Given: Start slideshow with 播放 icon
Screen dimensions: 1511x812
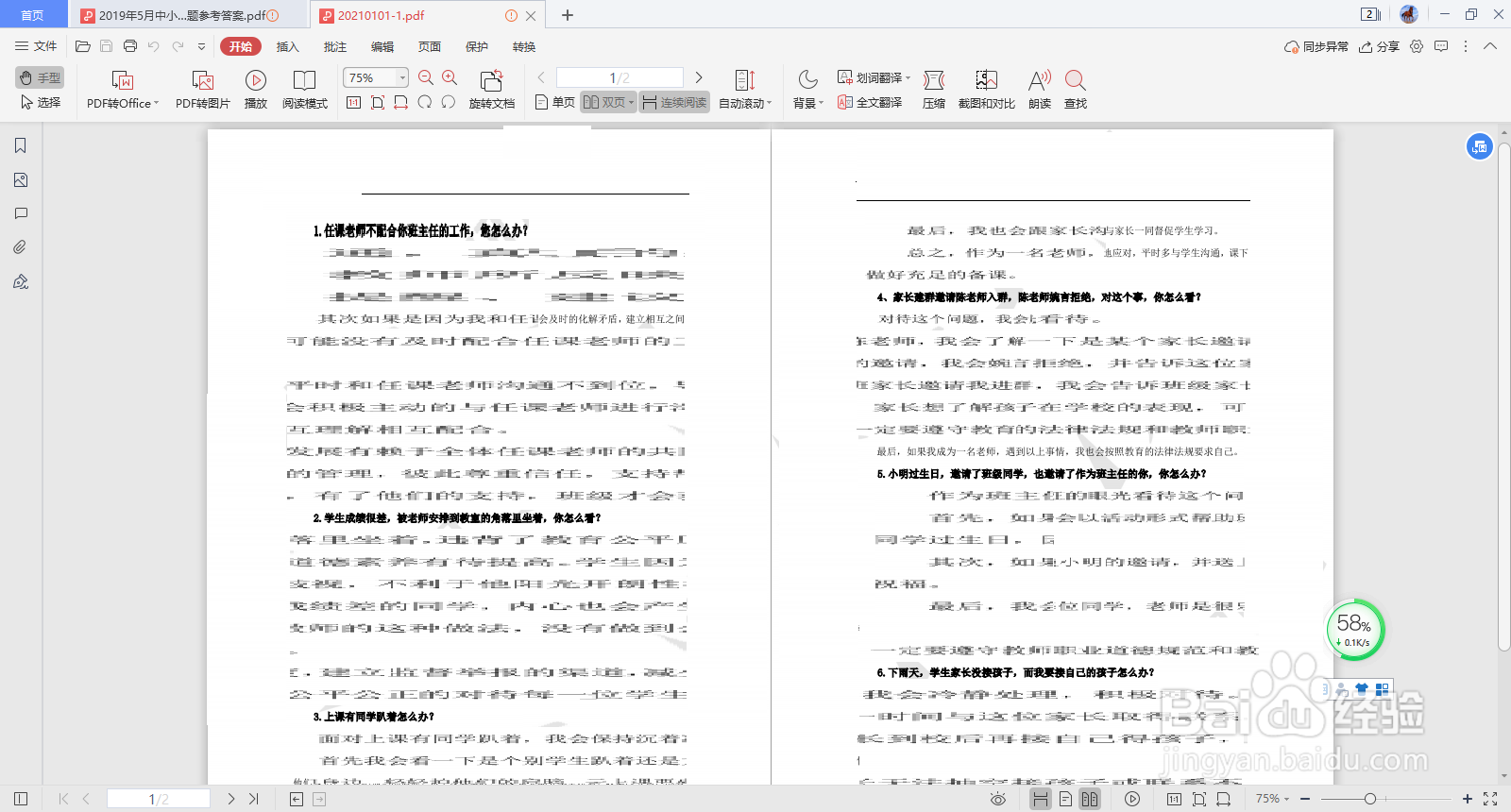Looking at the screenshot, I should tap(255, 80).
